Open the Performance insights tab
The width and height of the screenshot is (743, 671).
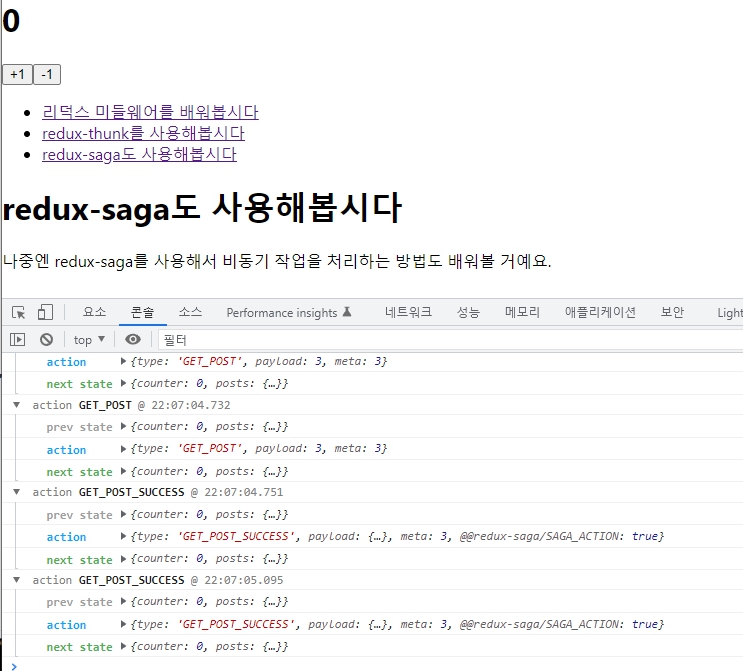pyautogui.click(x=289, y=313)
